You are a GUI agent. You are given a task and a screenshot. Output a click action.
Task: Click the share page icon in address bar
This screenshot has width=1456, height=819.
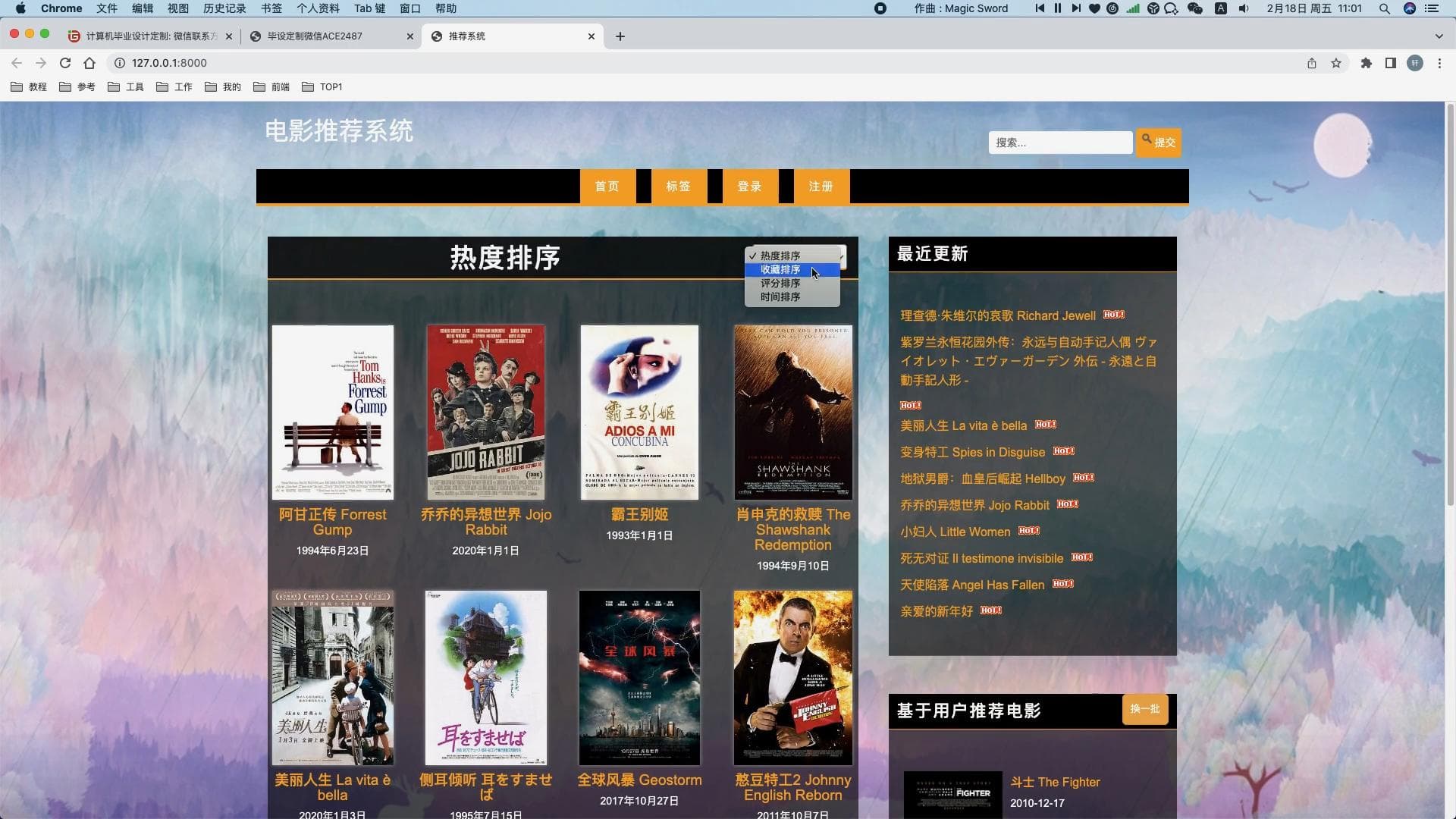tap(1312, 63)
